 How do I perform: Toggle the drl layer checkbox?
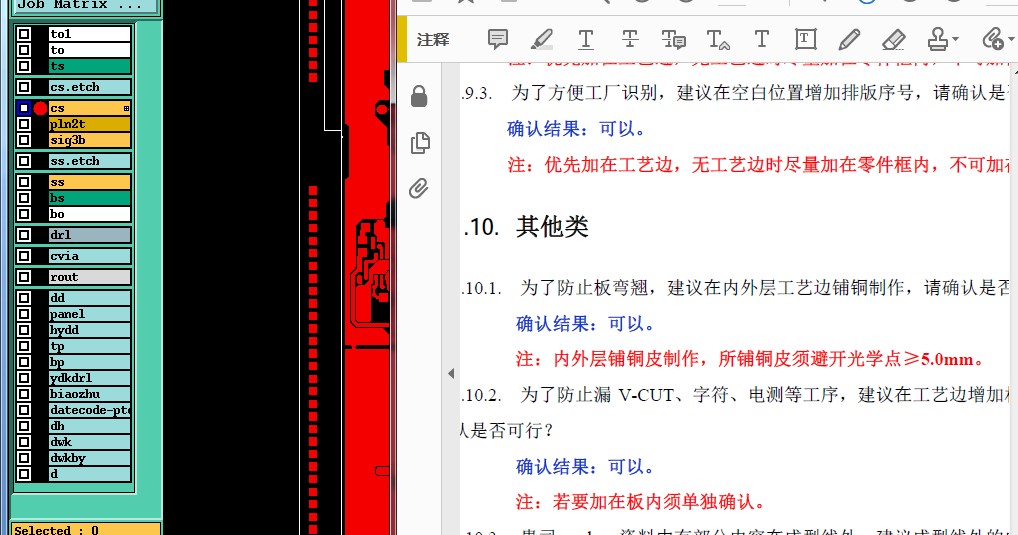(24, 234)
